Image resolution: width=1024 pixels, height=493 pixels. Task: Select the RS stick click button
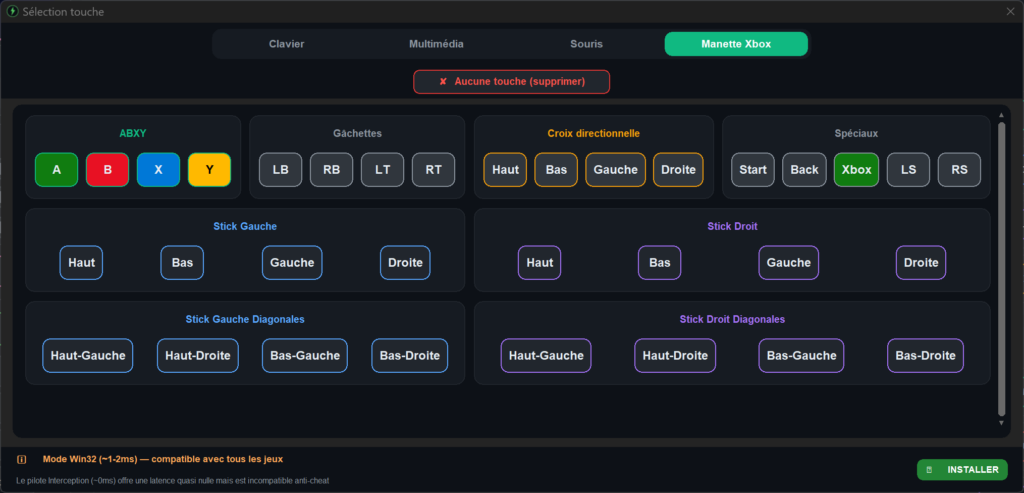pos(959,170)
